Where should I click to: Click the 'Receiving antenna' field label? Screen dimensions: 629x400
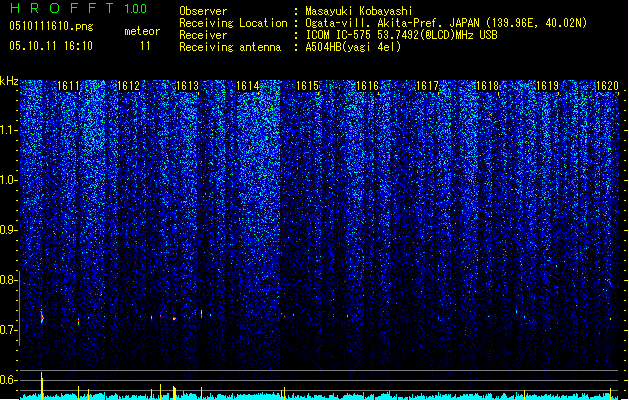[230, 47]
